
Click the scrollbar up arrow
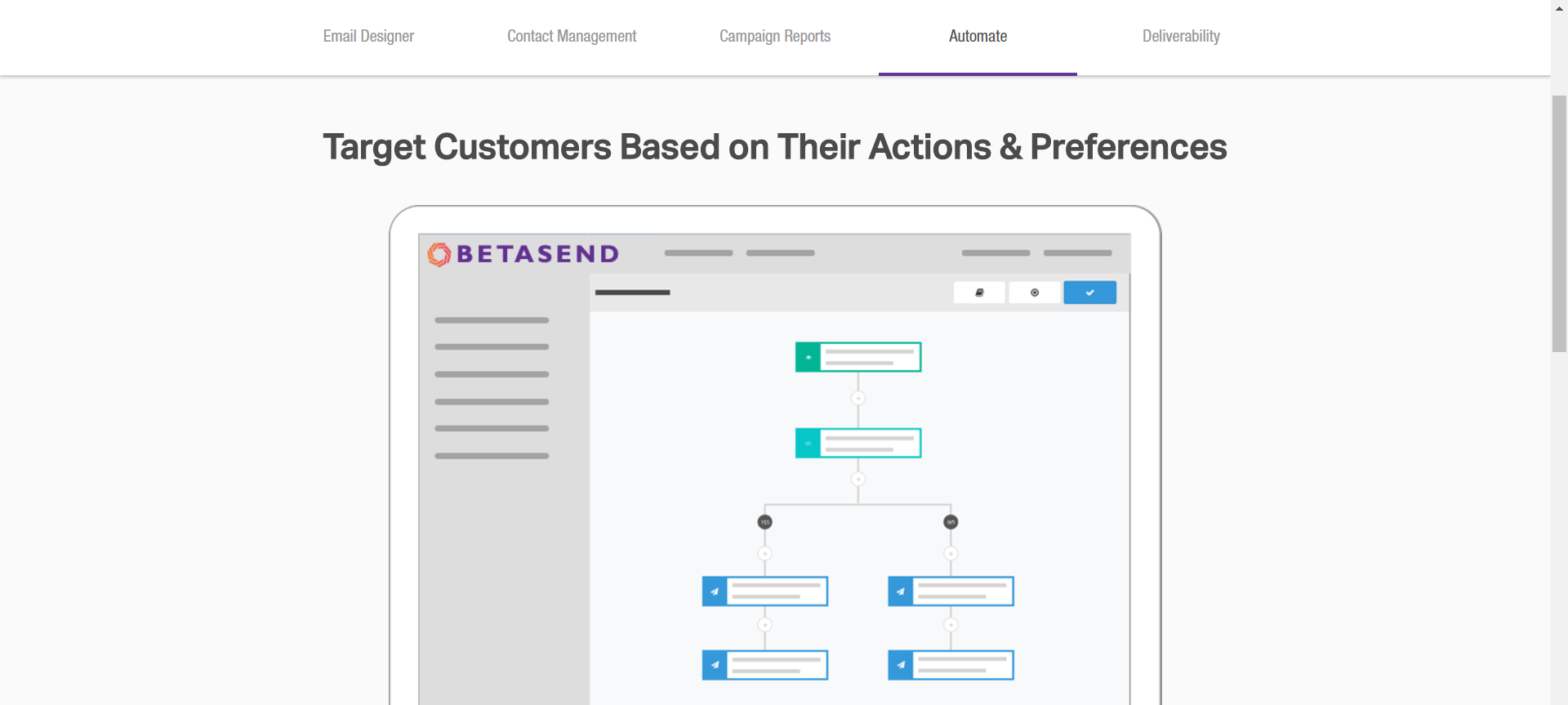click(1559, 8)
